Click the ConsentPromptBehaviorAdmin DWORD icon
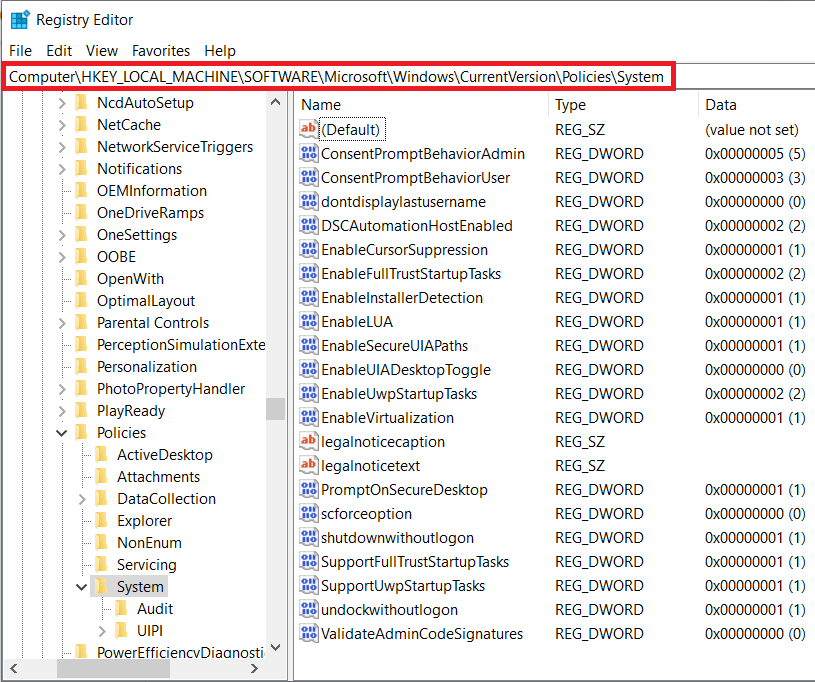The width and height of the screenshot is (815, 682). point(308,154)
